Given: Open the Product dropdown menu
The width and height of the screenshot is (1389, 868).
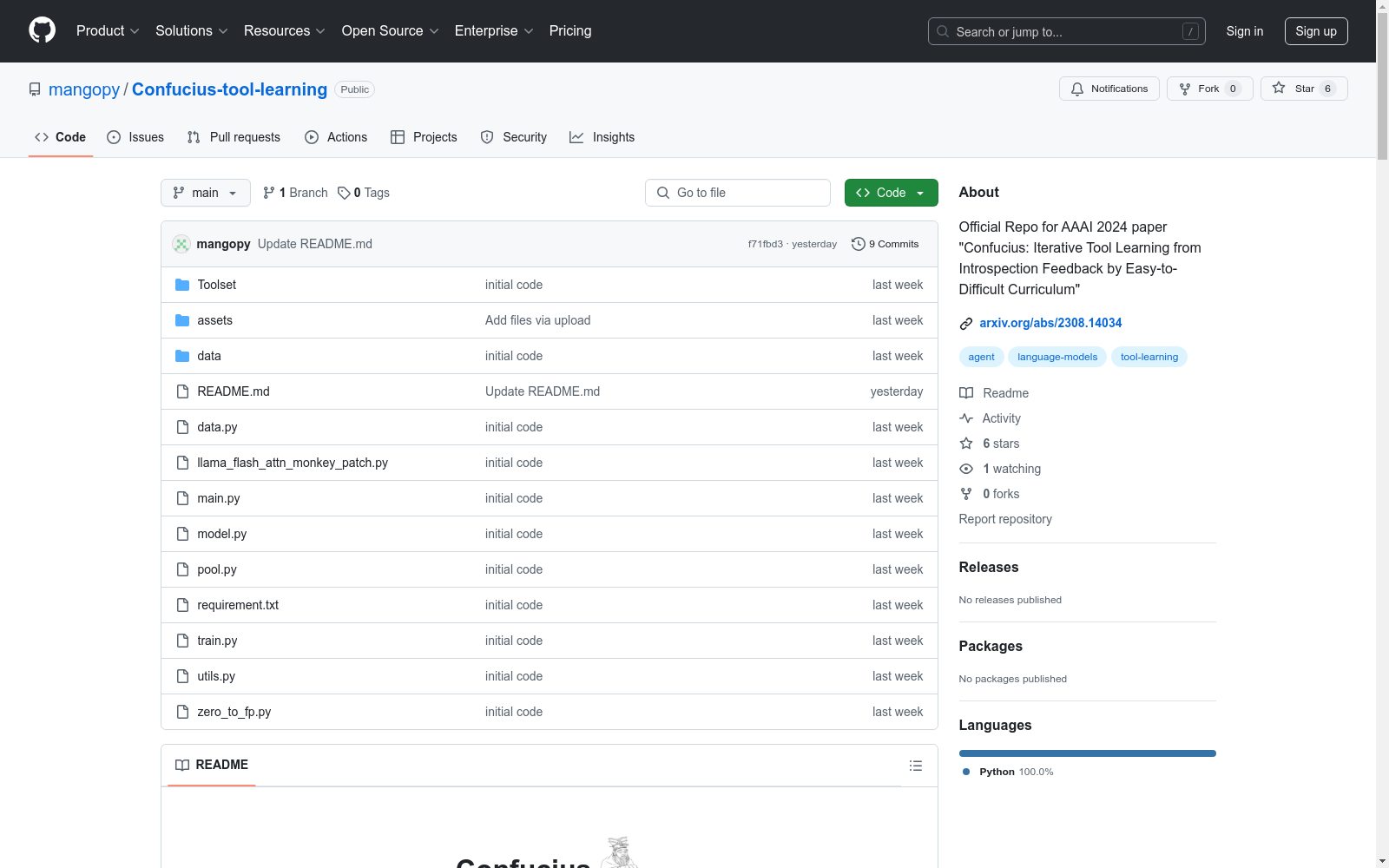Looking at the screenshot, I should [108, 31].
